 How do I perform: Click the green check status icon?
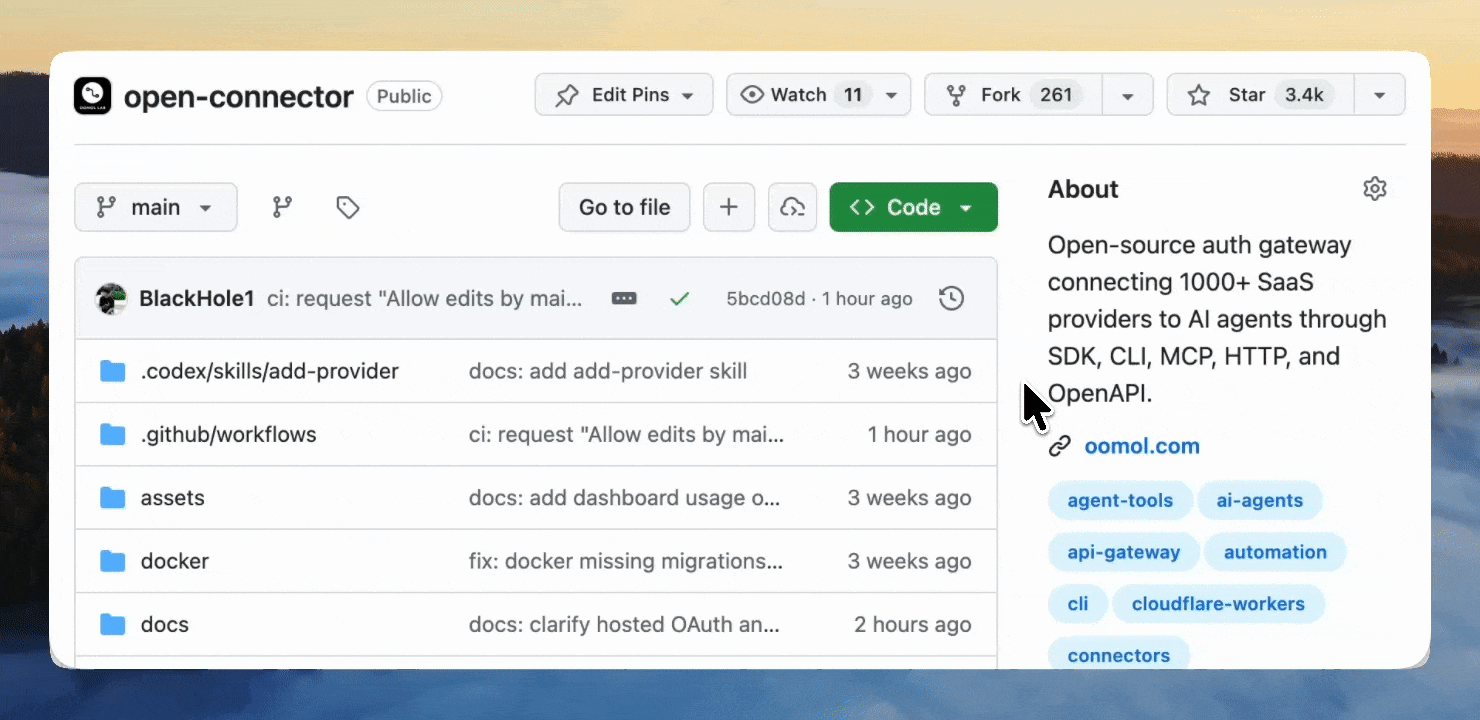tap(680, 298)
